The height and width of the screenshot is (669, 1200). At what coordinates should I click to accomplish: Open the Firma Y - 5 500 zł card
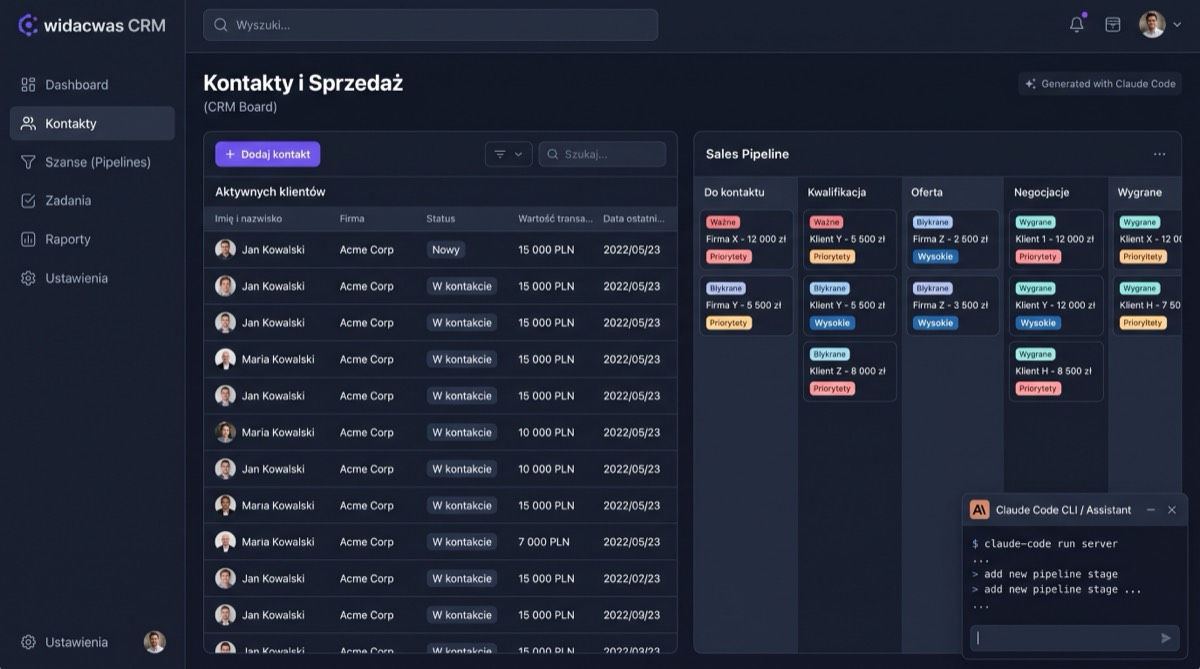click(746, 306)
